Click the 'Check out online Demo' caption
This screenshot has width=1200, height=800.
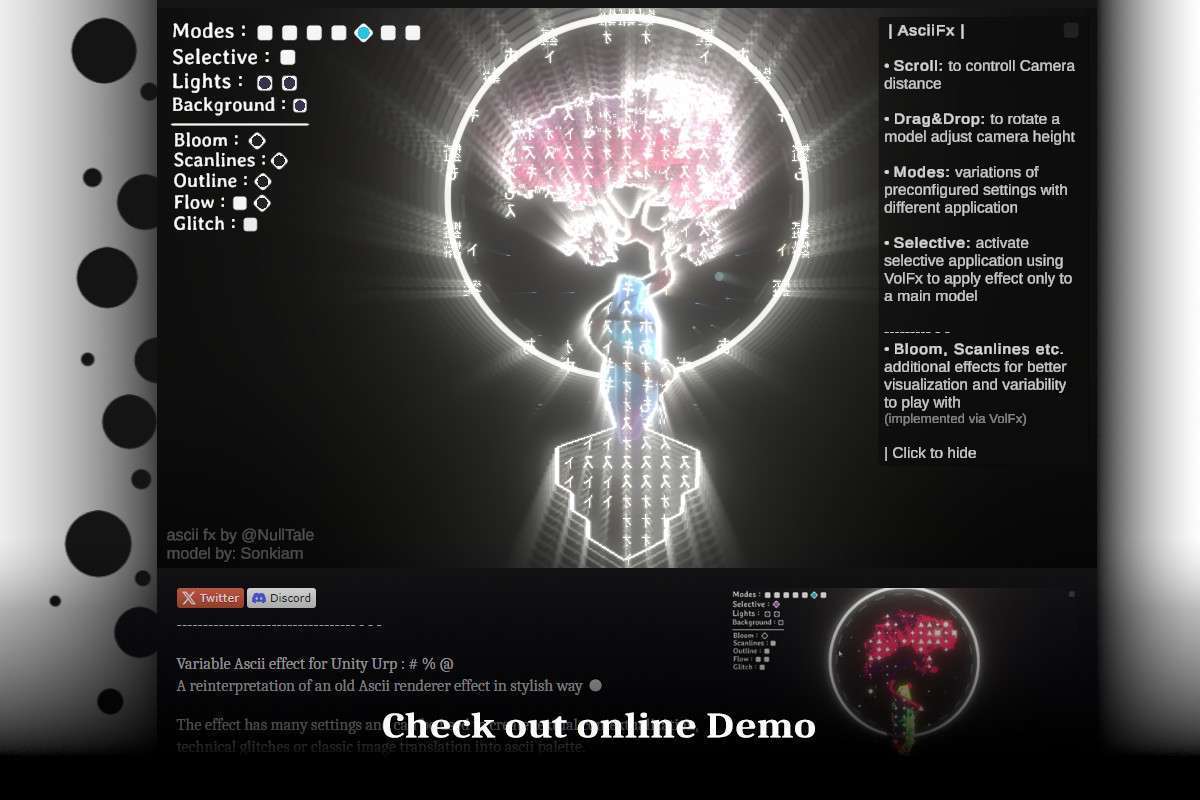click(598, 726)
